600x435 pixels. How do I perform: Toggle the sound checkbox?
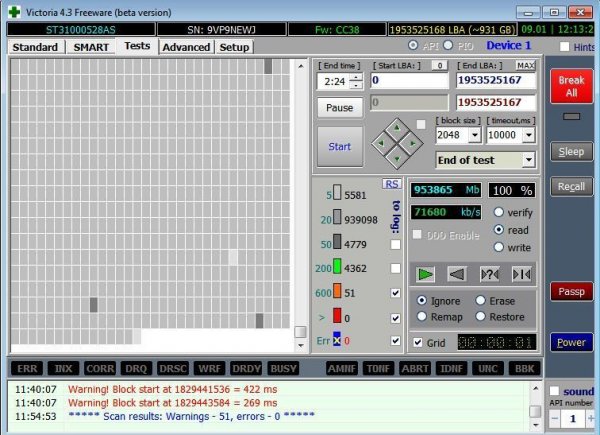pos(554,391)
